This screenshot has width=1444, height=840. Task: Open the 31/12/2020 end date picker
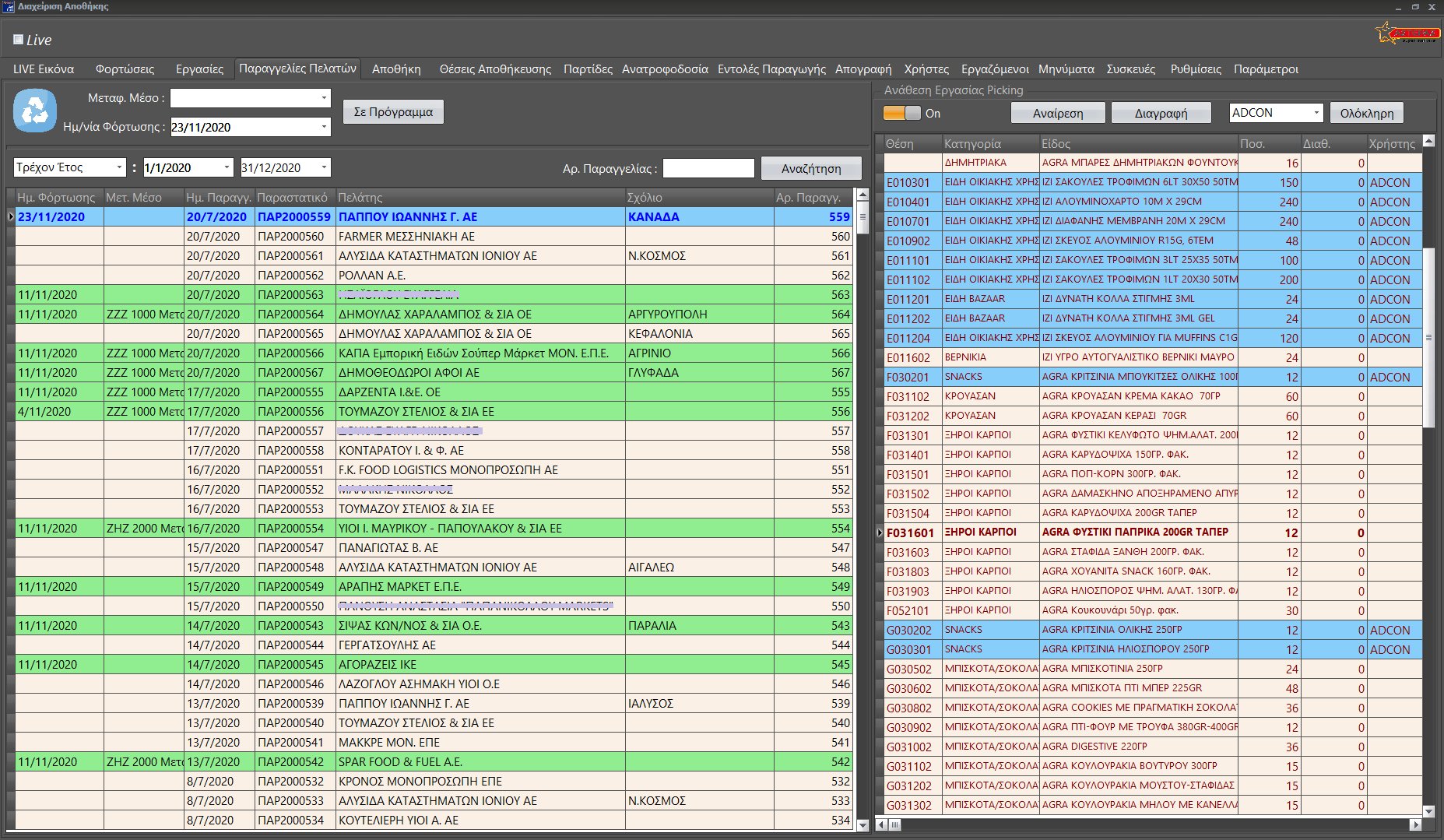pyautogui.click(x=324, y=167)
